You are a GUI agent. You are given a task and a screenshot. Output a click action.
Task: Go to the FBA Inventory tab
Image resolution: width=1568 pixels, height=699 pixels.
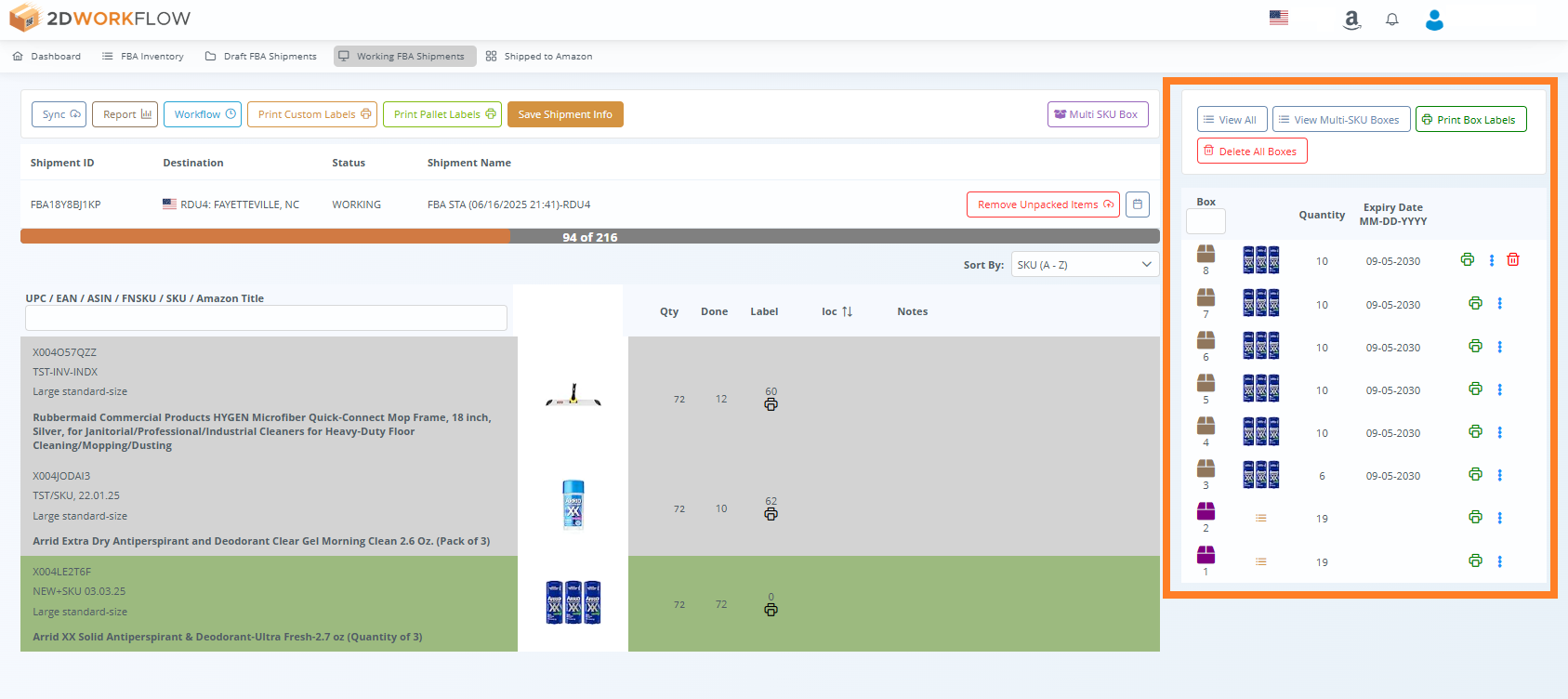tap(143, 57)
